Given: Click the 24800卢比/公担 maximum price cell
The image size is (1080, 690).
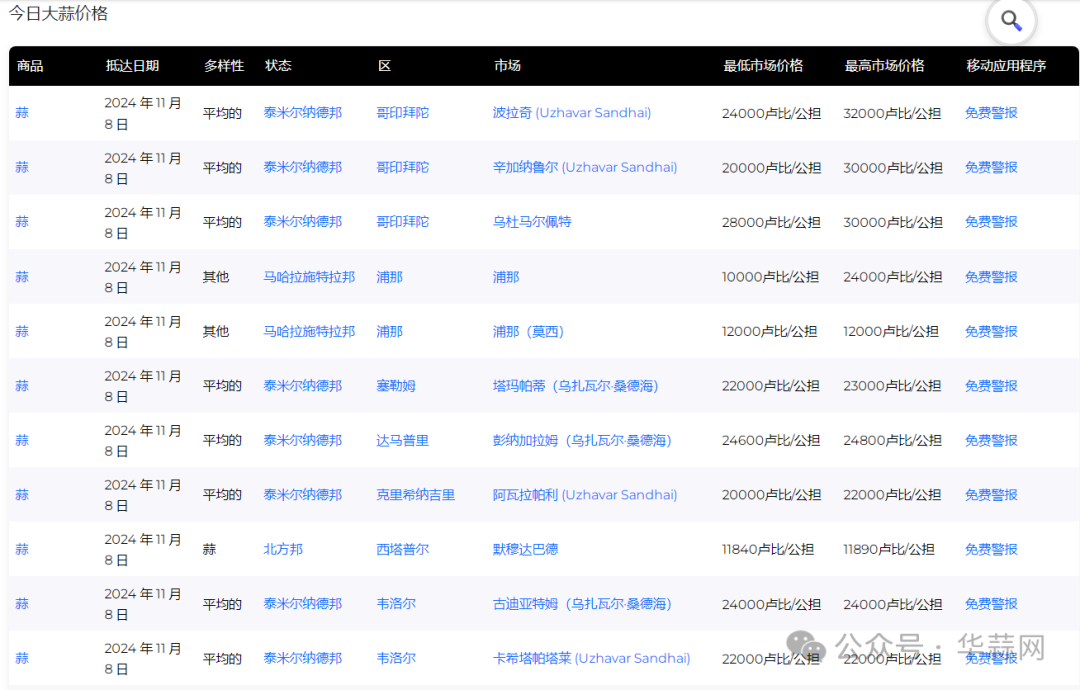Looking at the screenshot, I should [892, 440].
